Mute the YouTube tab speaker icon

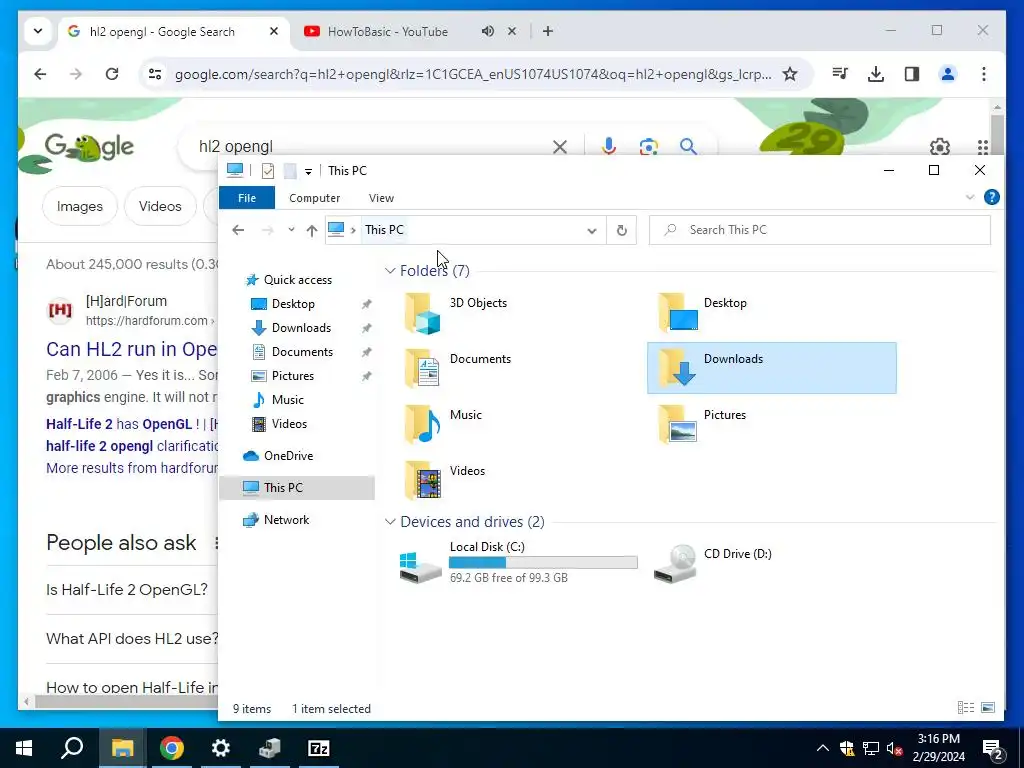pos(488,31)
